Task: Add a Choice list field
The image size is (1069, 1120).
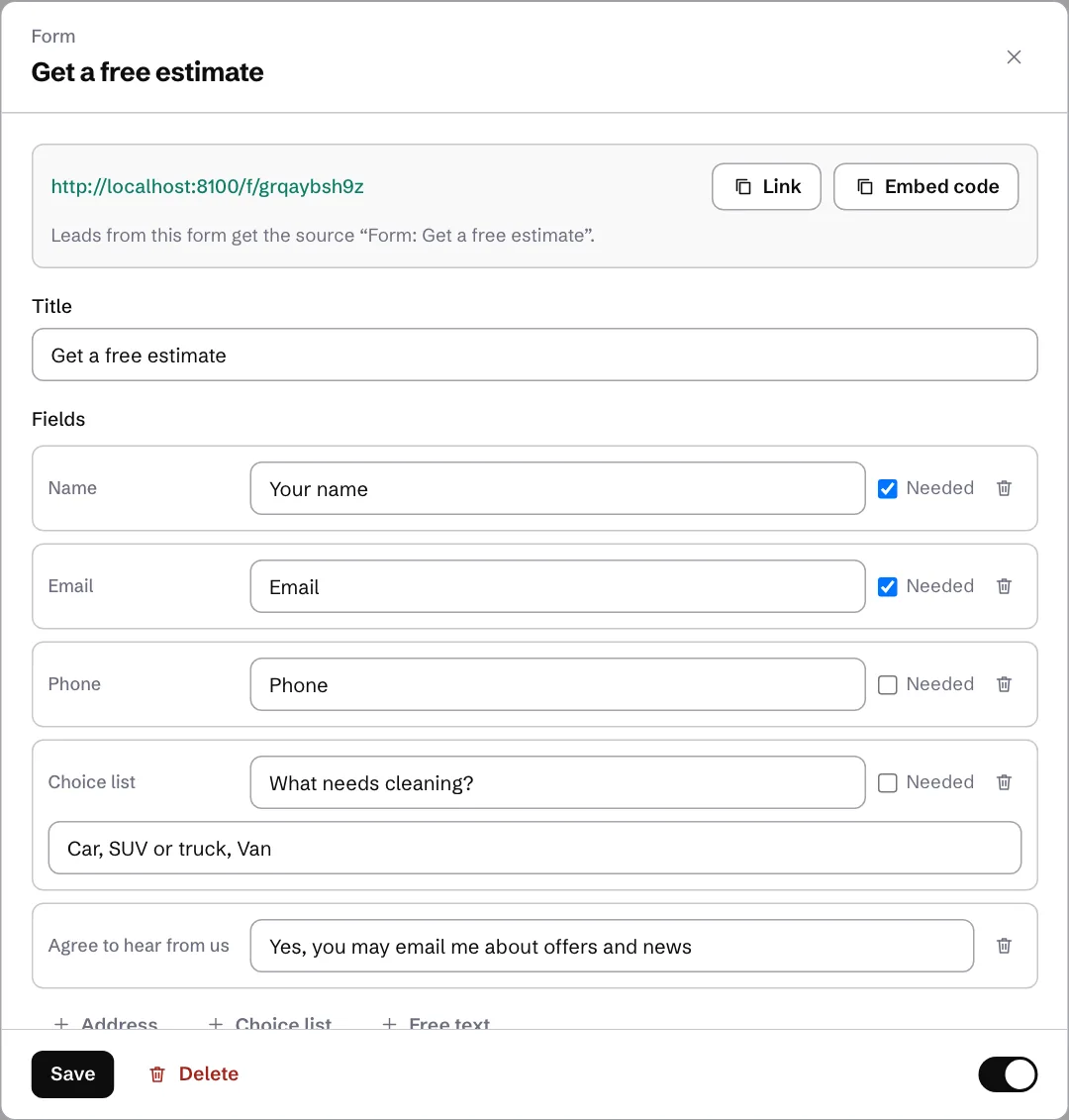Action: coord(270,1022)
